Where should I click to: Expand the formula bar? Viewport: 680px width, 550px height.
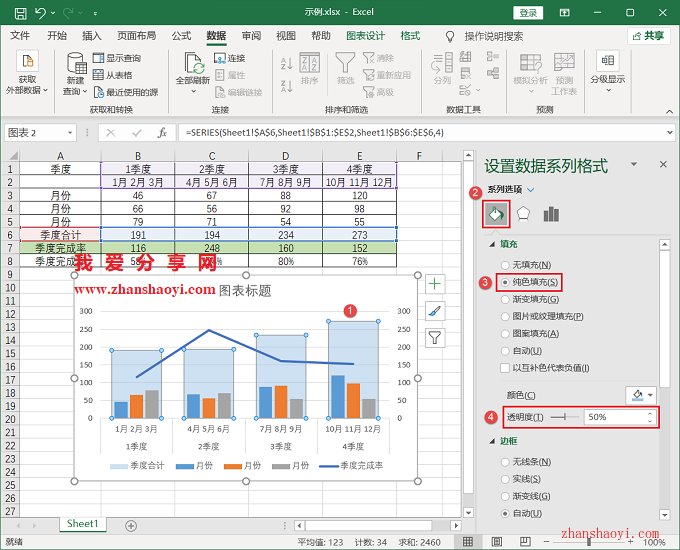(x=670, y=133)
